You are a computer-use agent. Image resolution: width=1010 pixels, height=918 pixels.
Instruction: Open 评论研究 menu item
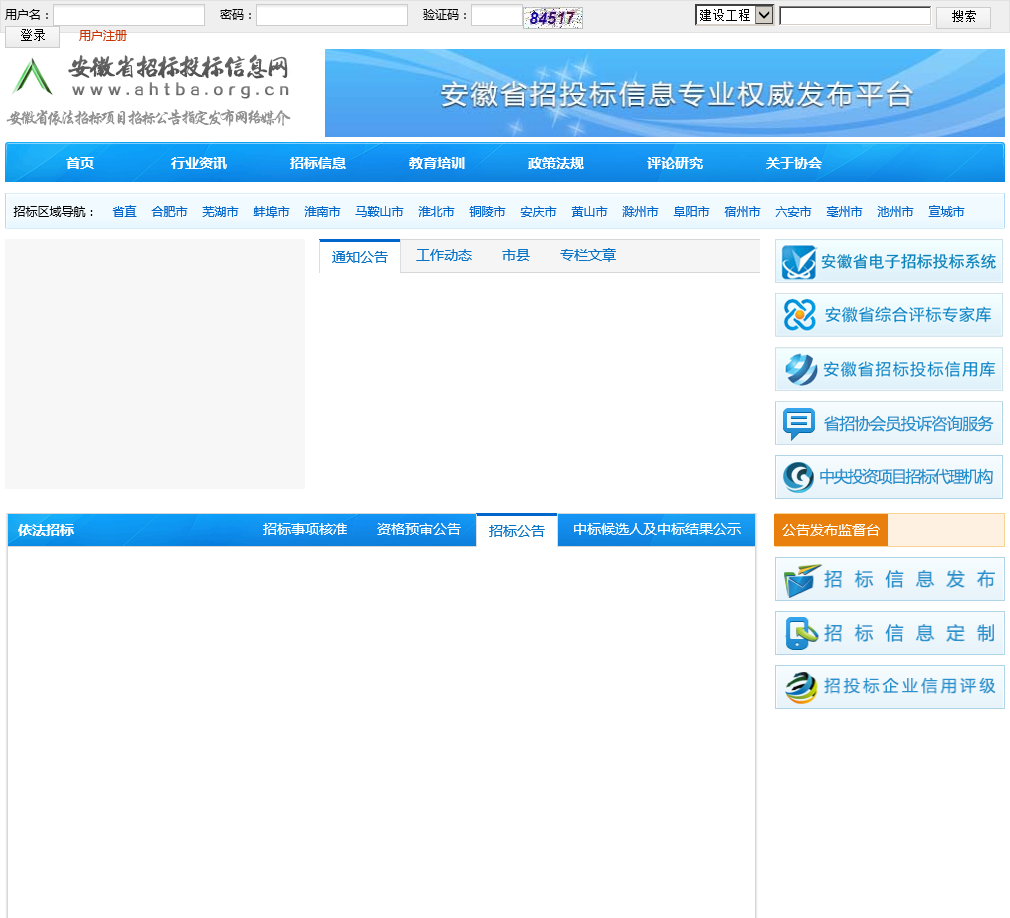674,163
